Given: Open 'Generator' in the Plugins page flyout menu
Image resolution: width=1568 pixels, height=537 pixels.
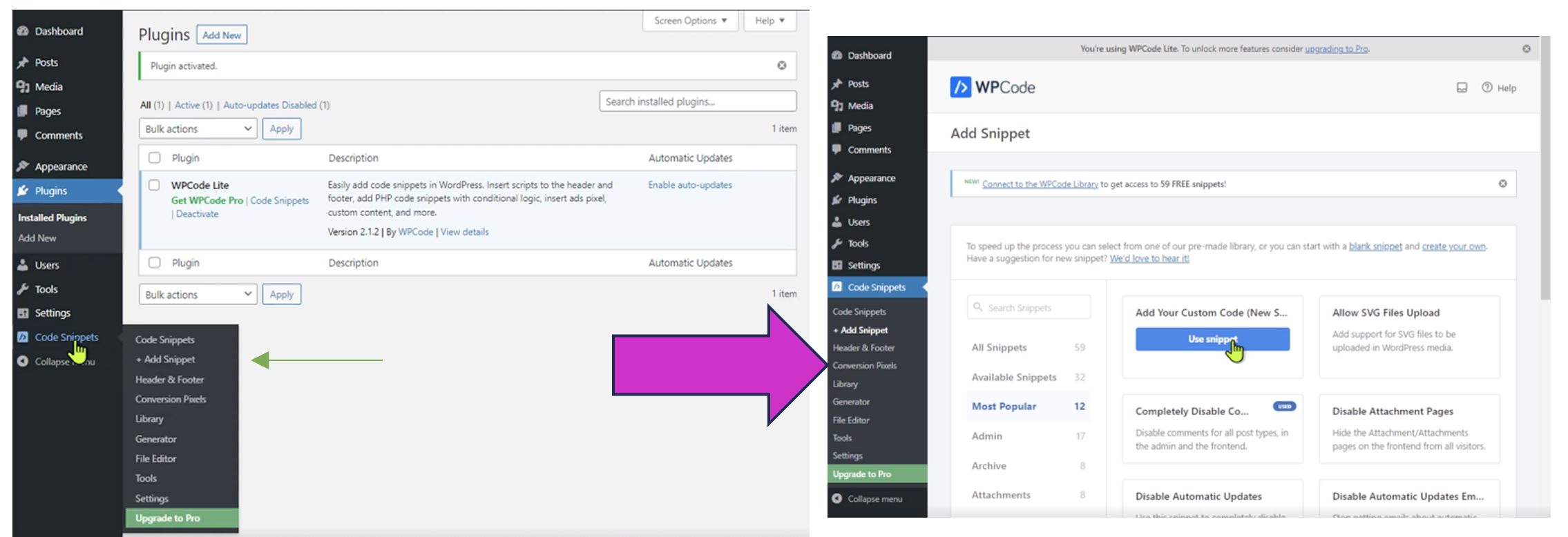Looking at the screenshot, I should (x=156, y=439).
